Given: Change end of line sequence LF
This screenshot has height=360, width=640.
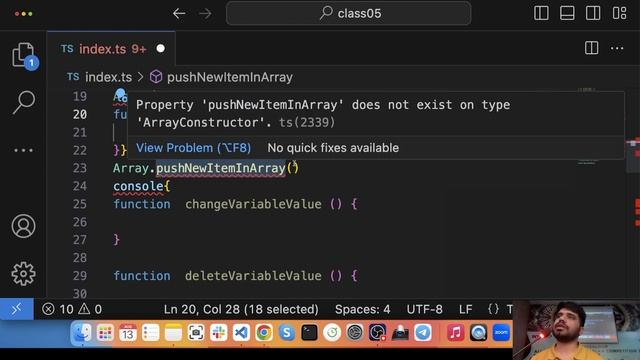Looking at the screenshot, I should point(466,309).
